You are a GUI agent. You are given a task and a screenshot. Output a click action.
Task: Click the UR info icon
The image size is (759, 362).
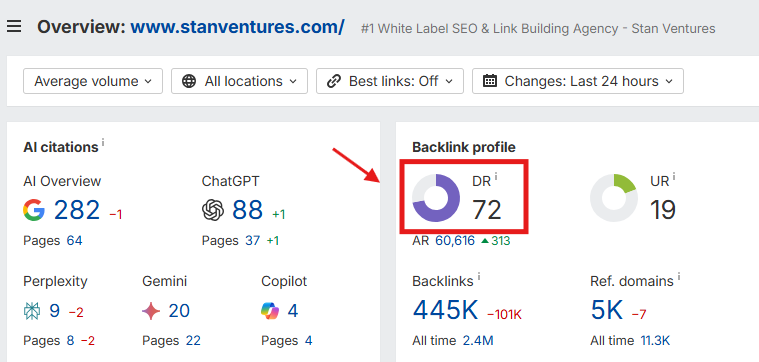(674, 178)
